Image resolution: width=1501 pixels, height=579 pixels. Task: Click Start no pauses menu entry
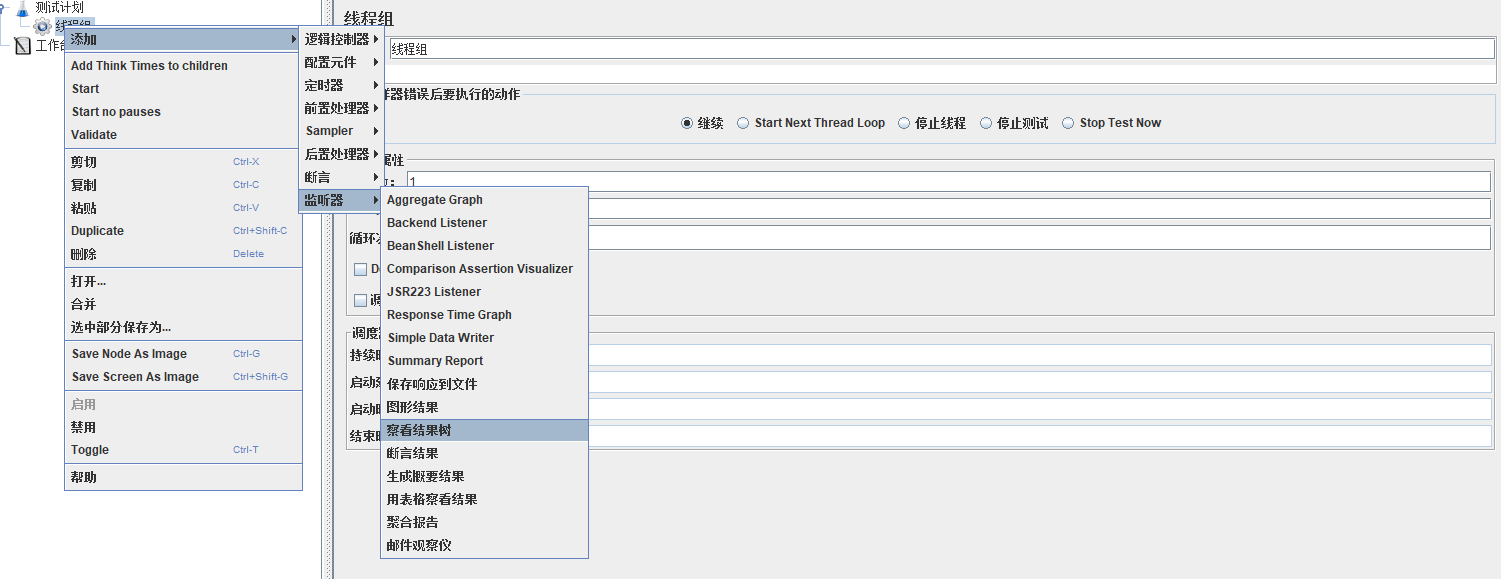pos(183,112)
